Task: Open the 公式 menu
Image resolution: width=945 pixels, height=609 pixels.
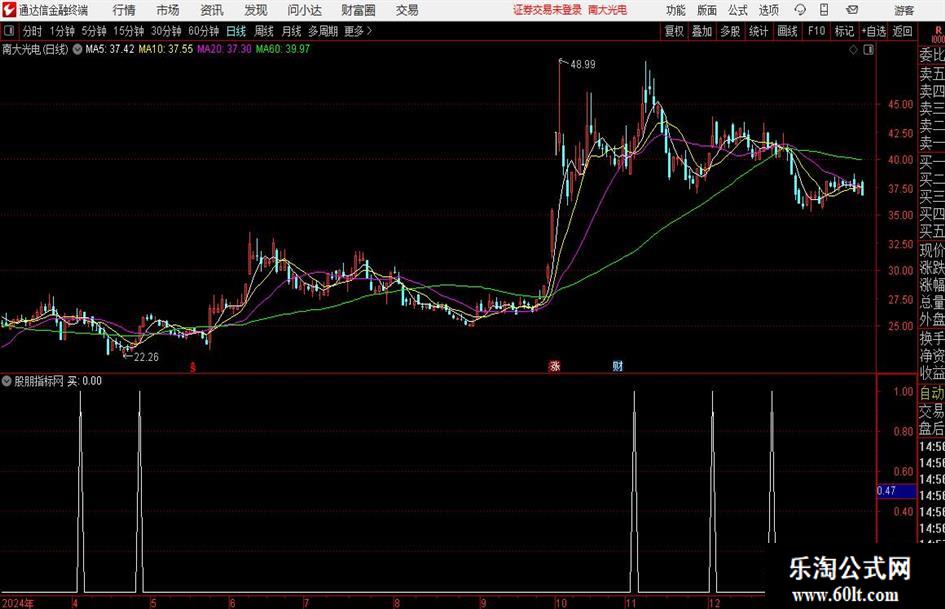Action: [x=738, y=10]
